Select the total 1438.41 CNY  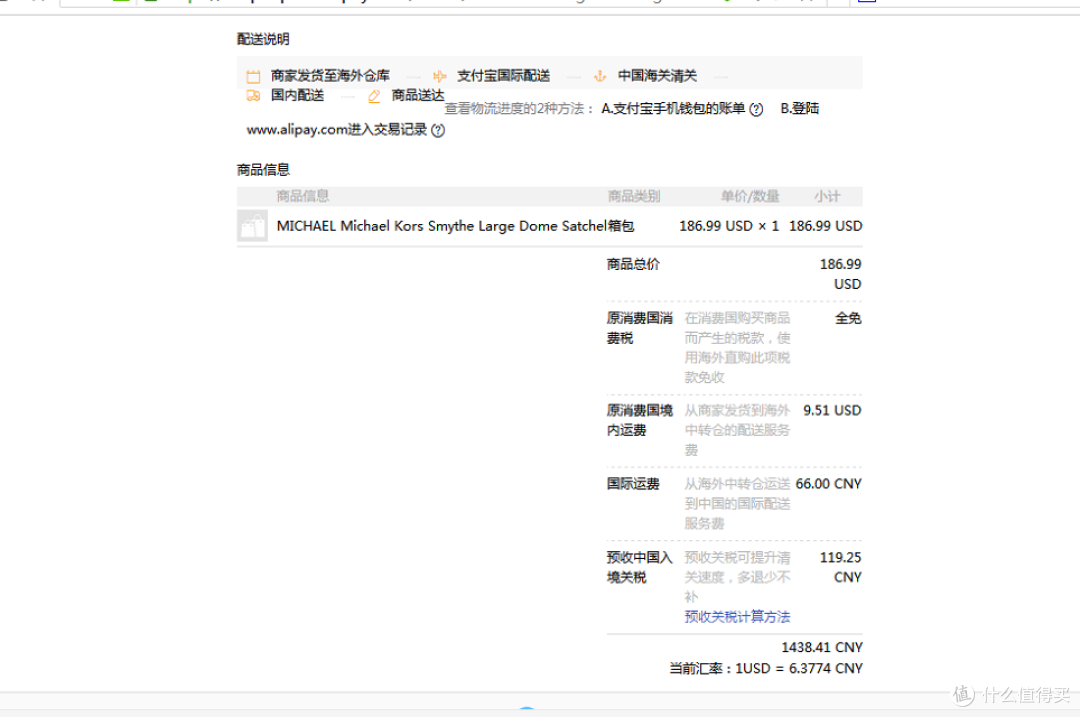click(822, 647)
